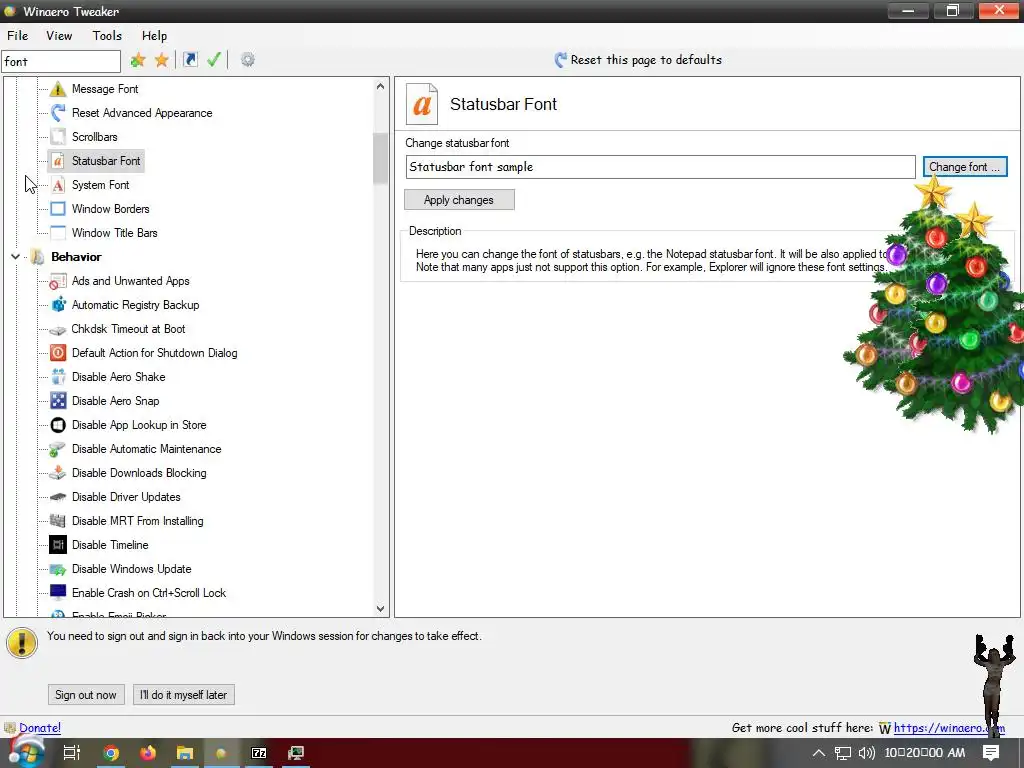Open 7-Zip from the taskbar
The image size is (1024, 768).
pos(259,753)
